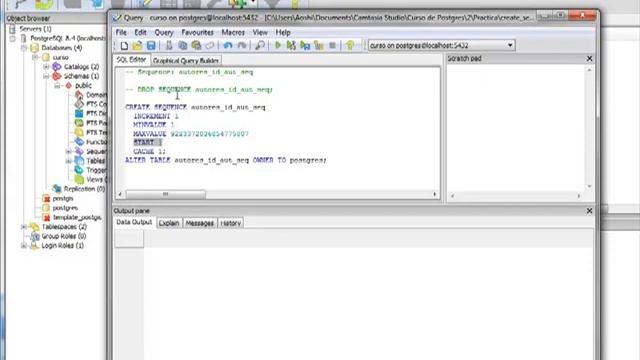
Task: Open a SQL file via the folder icon
Action: pyautogui.click(x=137, y=46)
